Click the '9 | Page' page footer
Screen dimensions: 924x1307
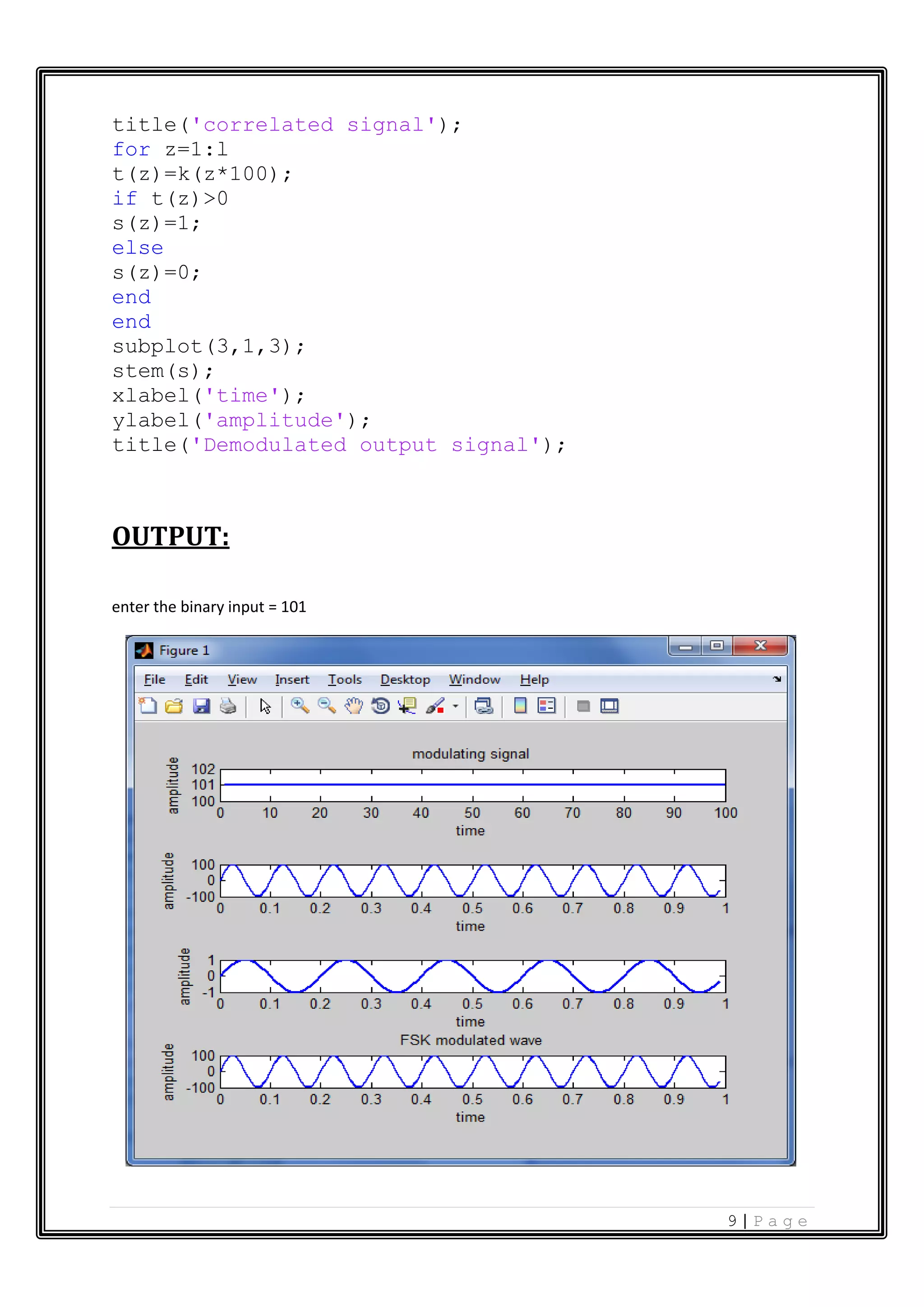767,1221
